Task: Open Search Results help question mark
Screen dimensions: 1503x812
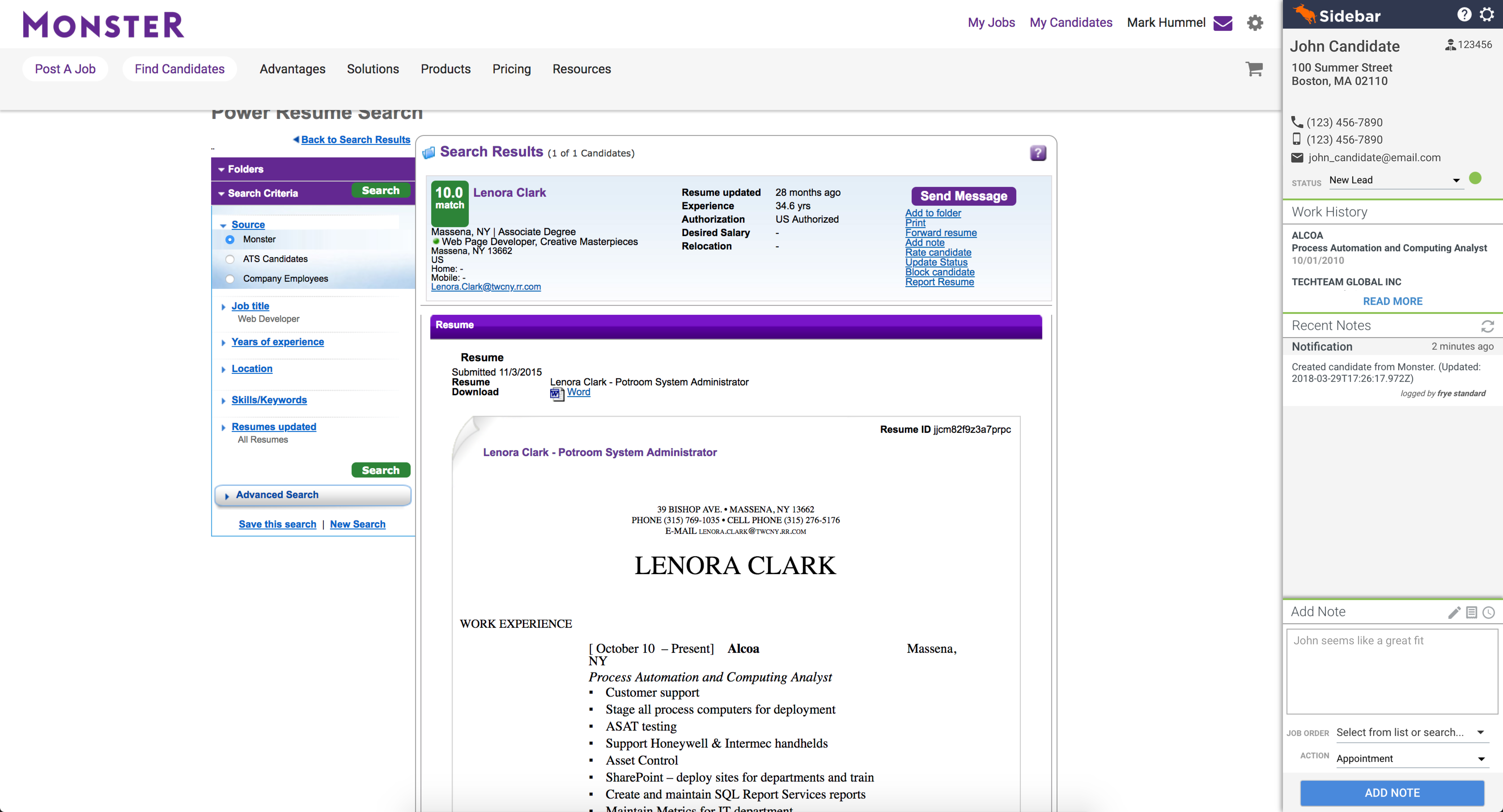Action: (1038, 153)
